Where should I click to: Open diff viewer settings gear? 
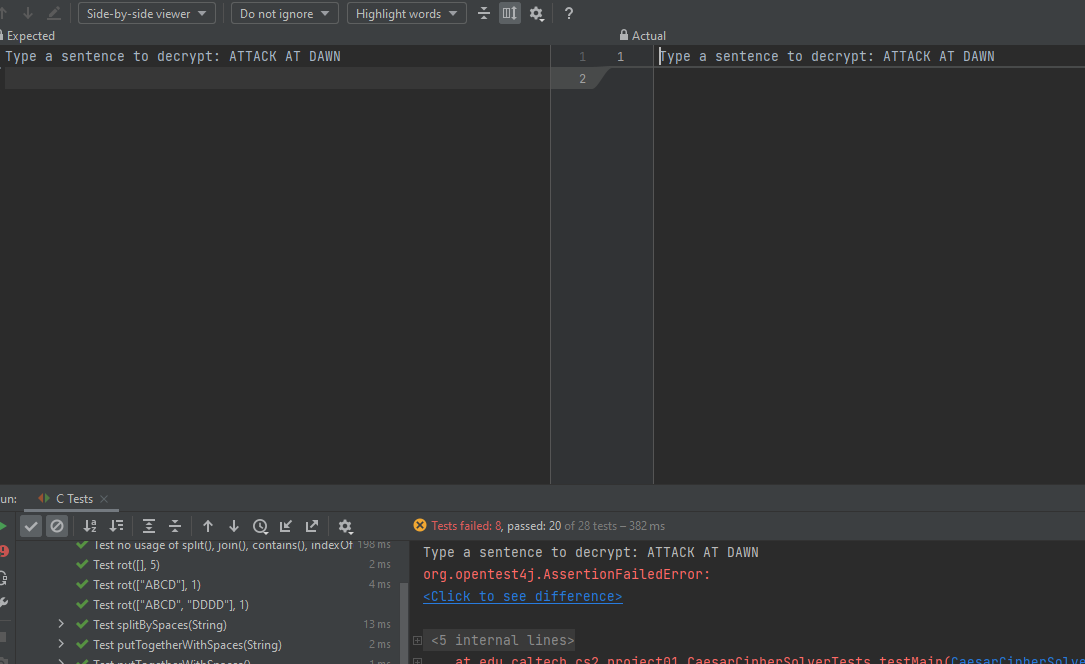click(x=537, y=14)
